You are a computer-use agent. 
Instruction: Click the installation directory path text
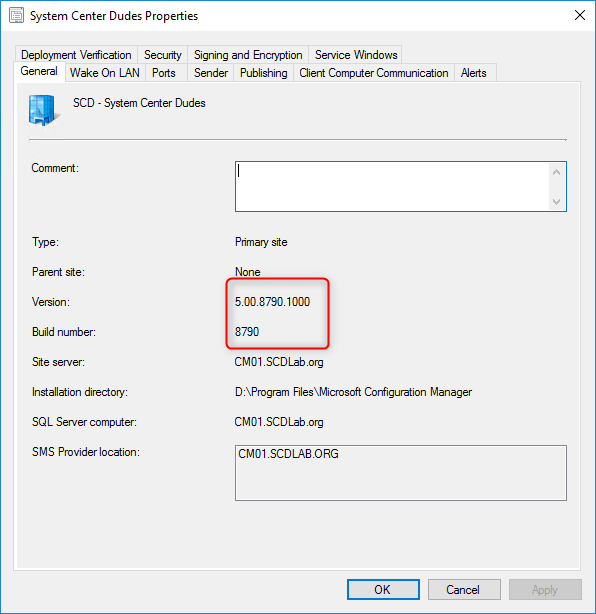pyautogui.click(x=353, y=392)
